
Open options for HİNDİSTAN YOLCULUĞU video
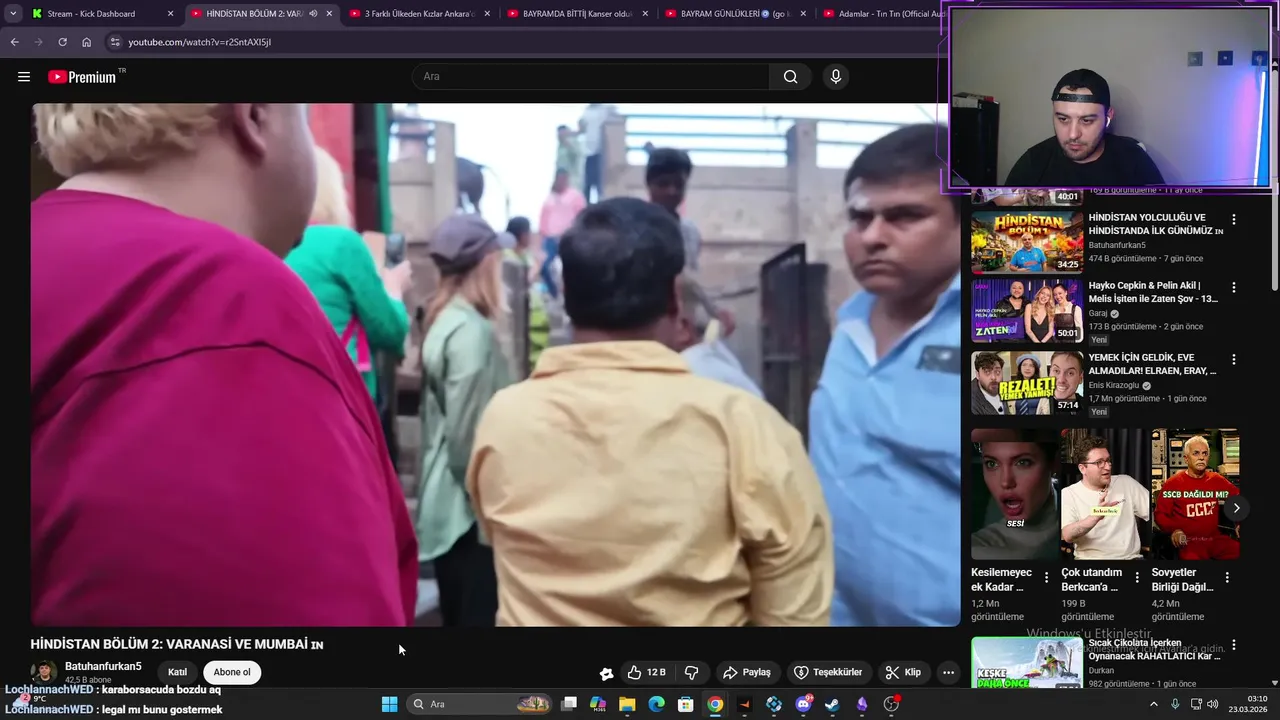1234,219
